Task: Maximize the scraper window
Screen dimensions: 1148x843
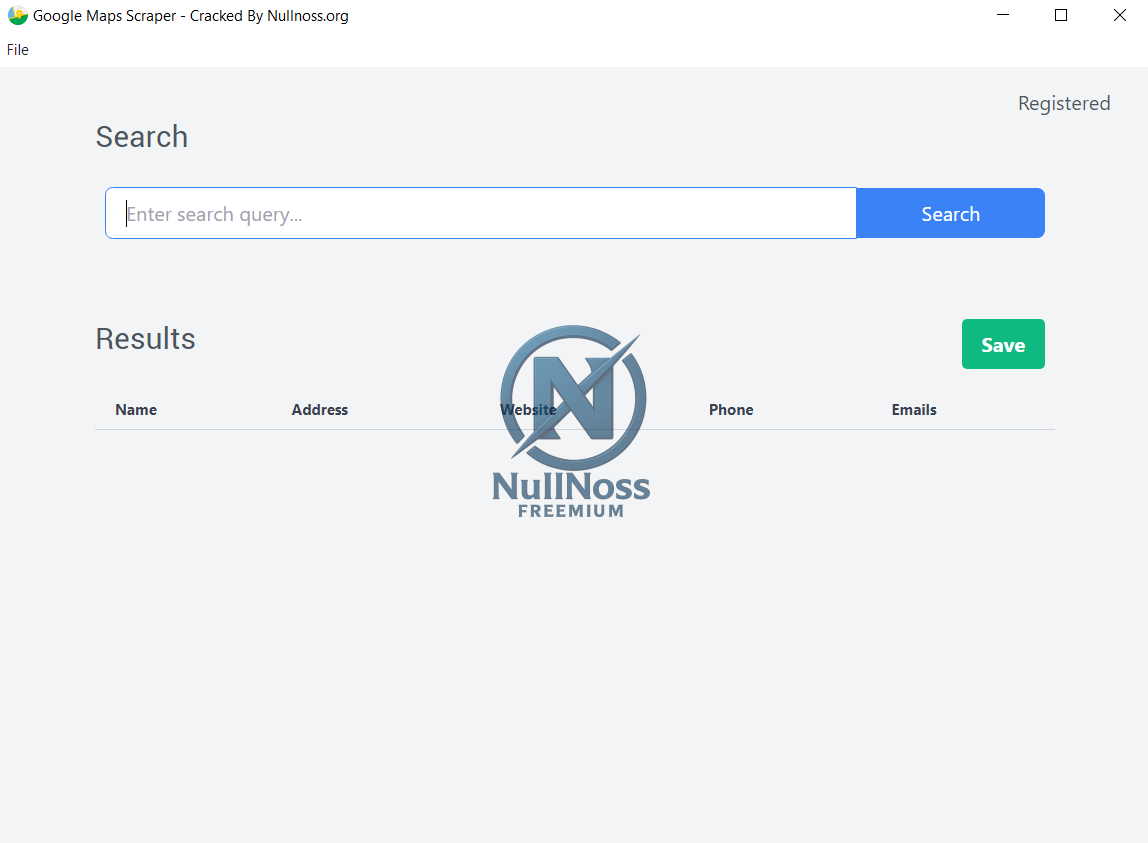Action: [1061, 16]
